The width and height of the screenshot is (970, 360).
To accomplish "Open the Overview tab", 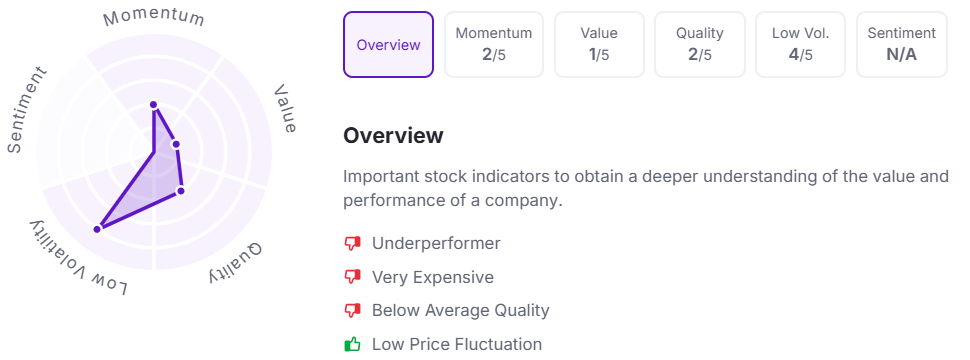I will [388, 45].
